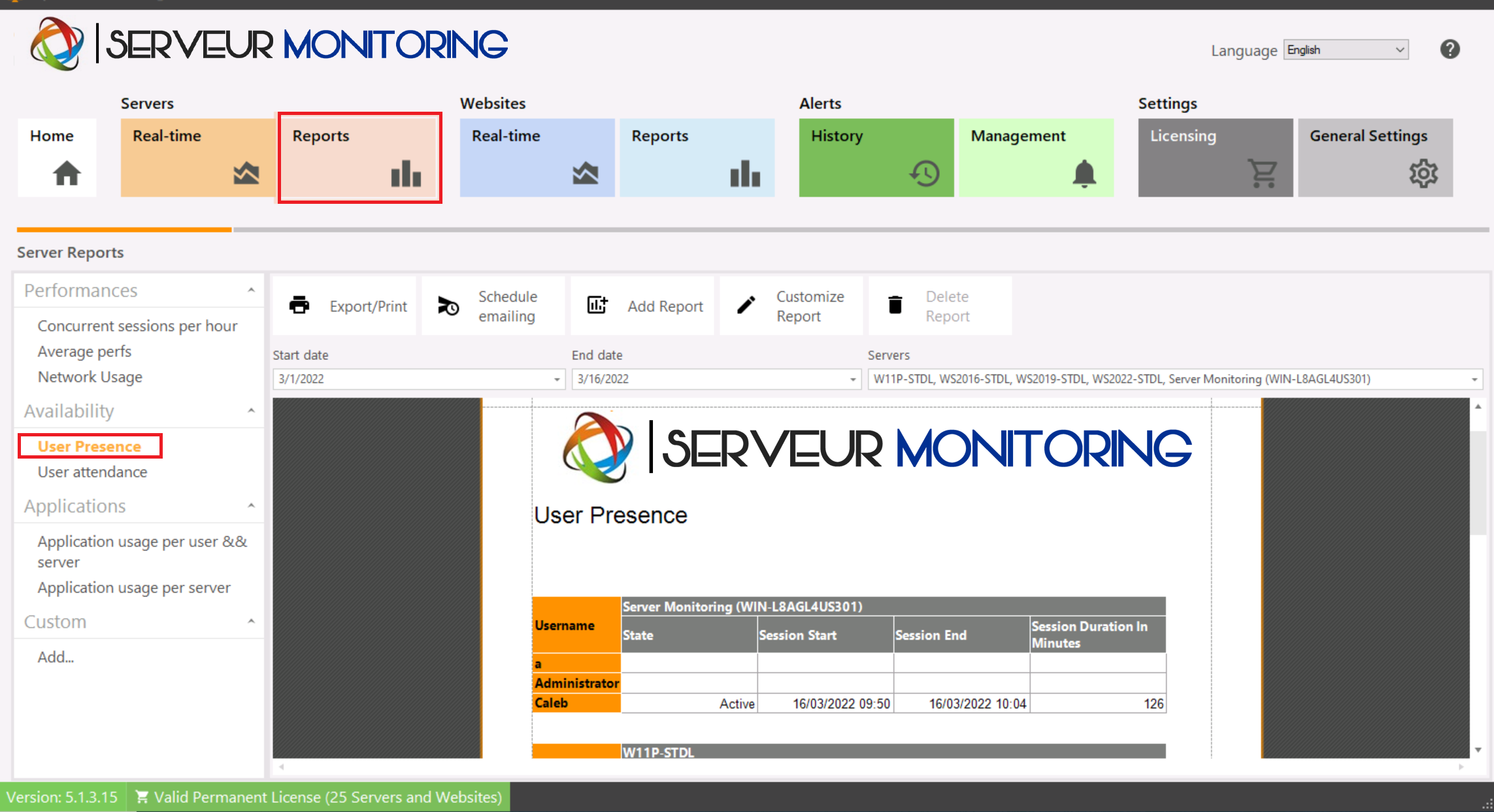Screen dimensions: 1494x812
Task: Click Add... under Custom
Action: click(56, 657)
